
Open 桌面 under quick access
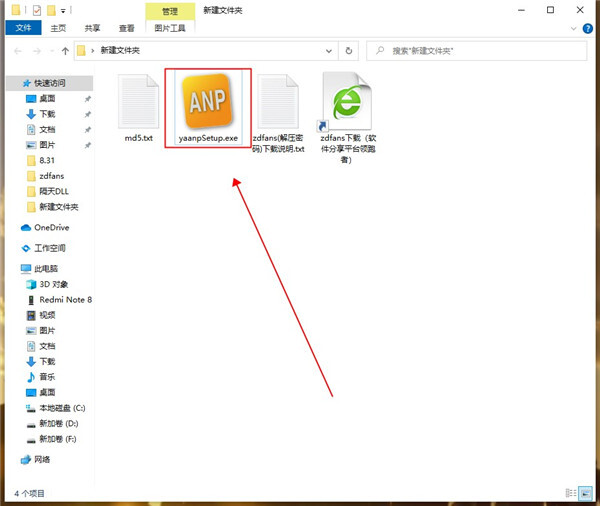(47, 99)
